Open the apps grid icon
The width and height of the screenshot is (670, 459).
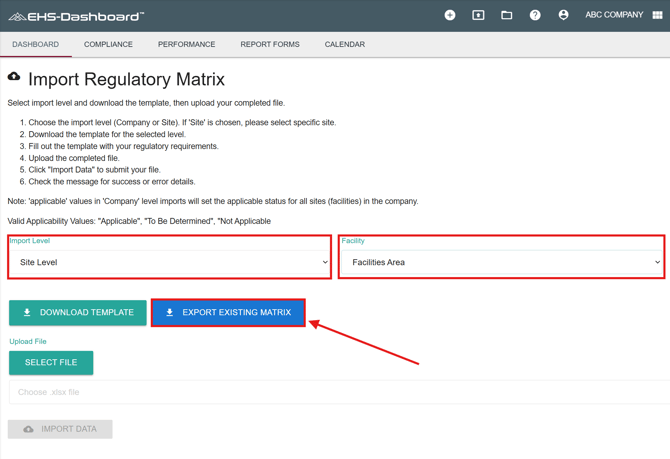[657, 15]
